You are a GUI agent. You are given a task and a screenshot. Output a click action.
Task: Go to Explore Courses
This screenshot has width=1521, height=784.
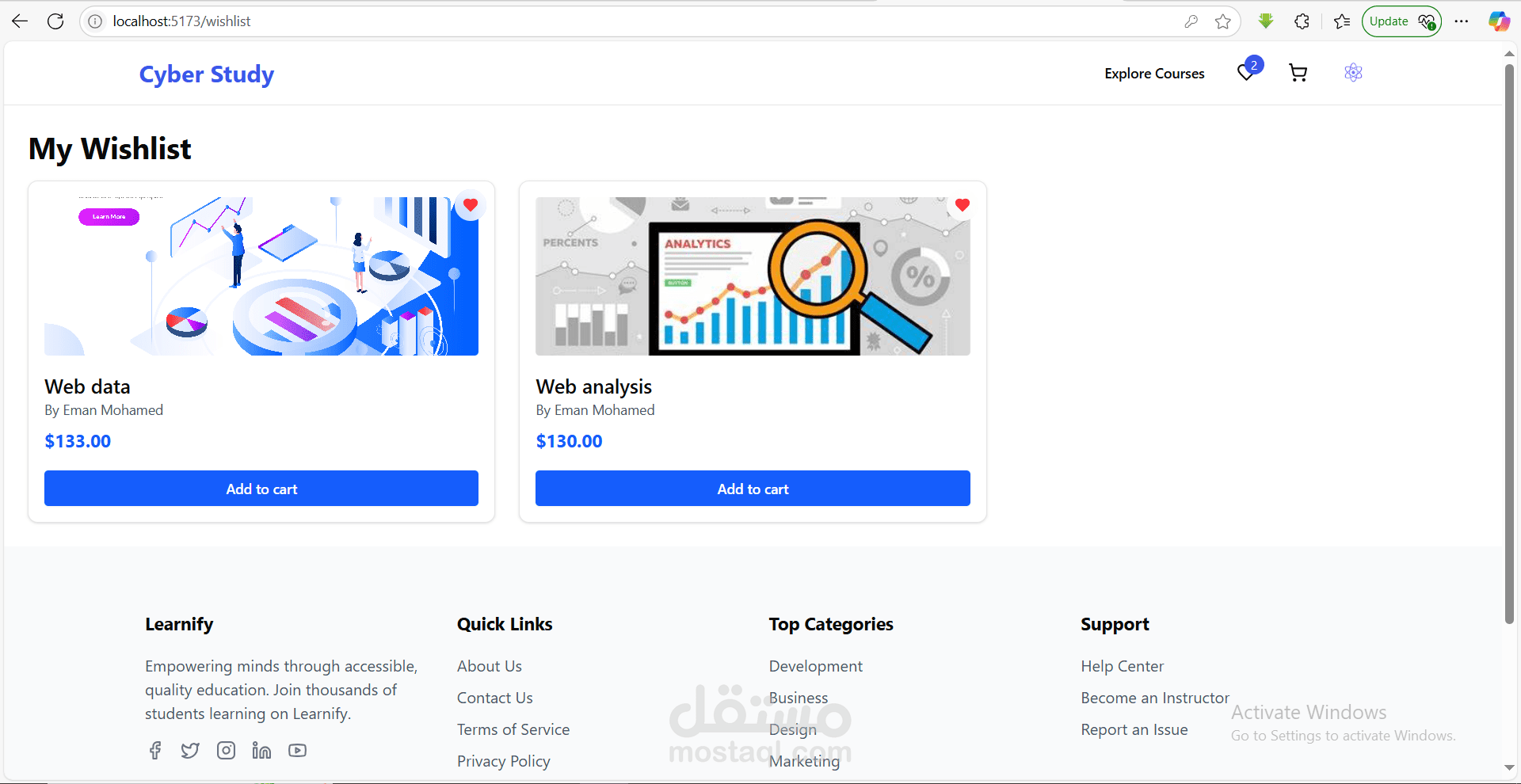coord(1154,74)
